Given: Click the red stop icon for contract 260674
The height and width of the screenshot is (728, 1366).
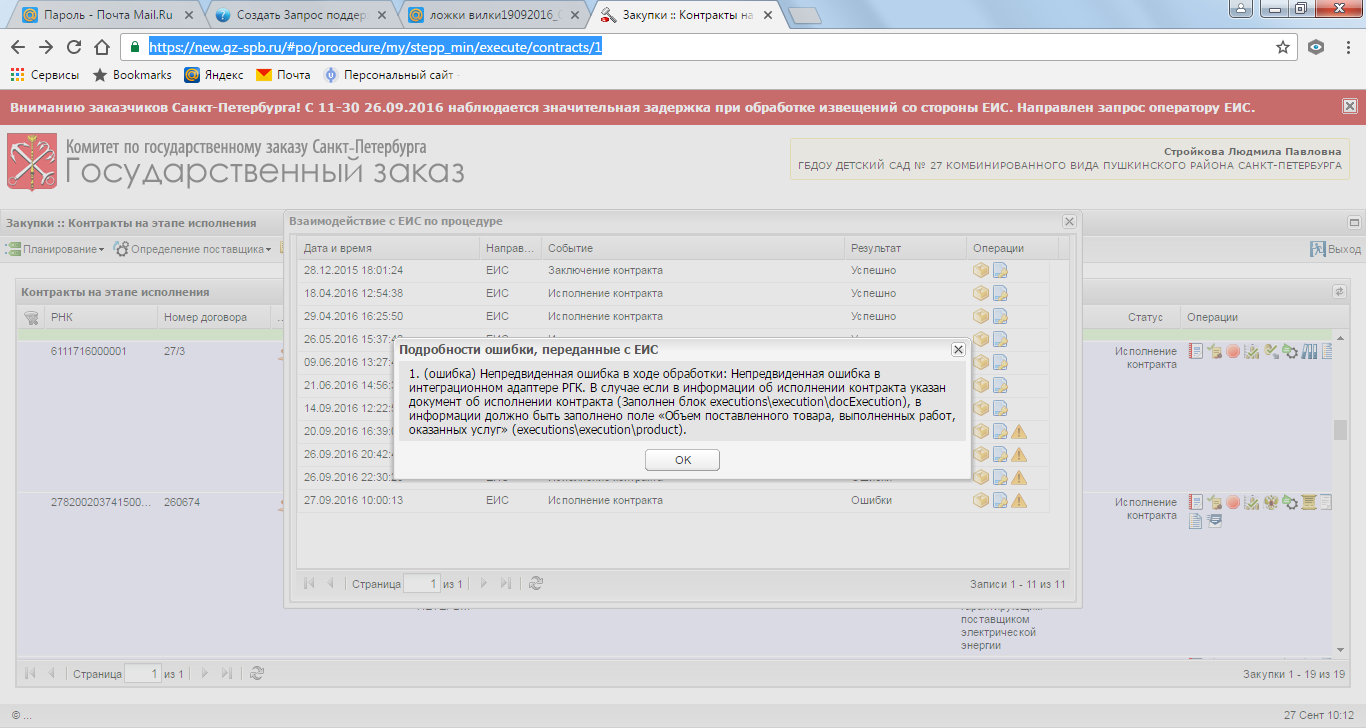Looking at the screenshot, I should [1233, 502].
